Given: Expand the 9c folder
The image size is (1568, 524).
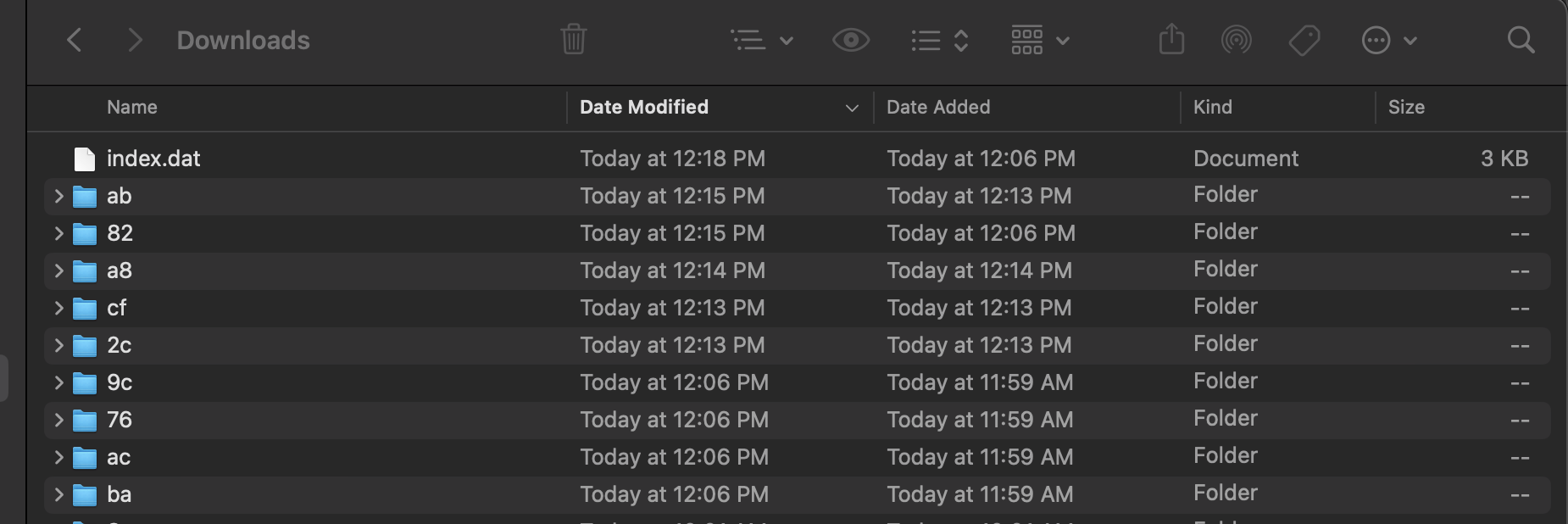Looking at the screenshot, I should [x=58, y=382].
